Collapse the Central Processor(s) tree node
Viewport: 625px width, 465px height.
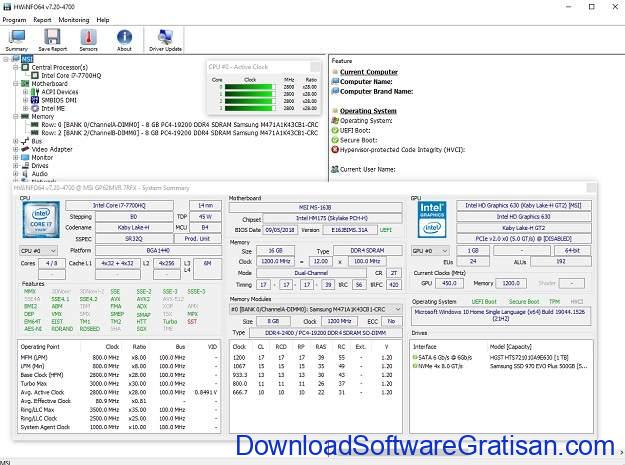point(16,67)
